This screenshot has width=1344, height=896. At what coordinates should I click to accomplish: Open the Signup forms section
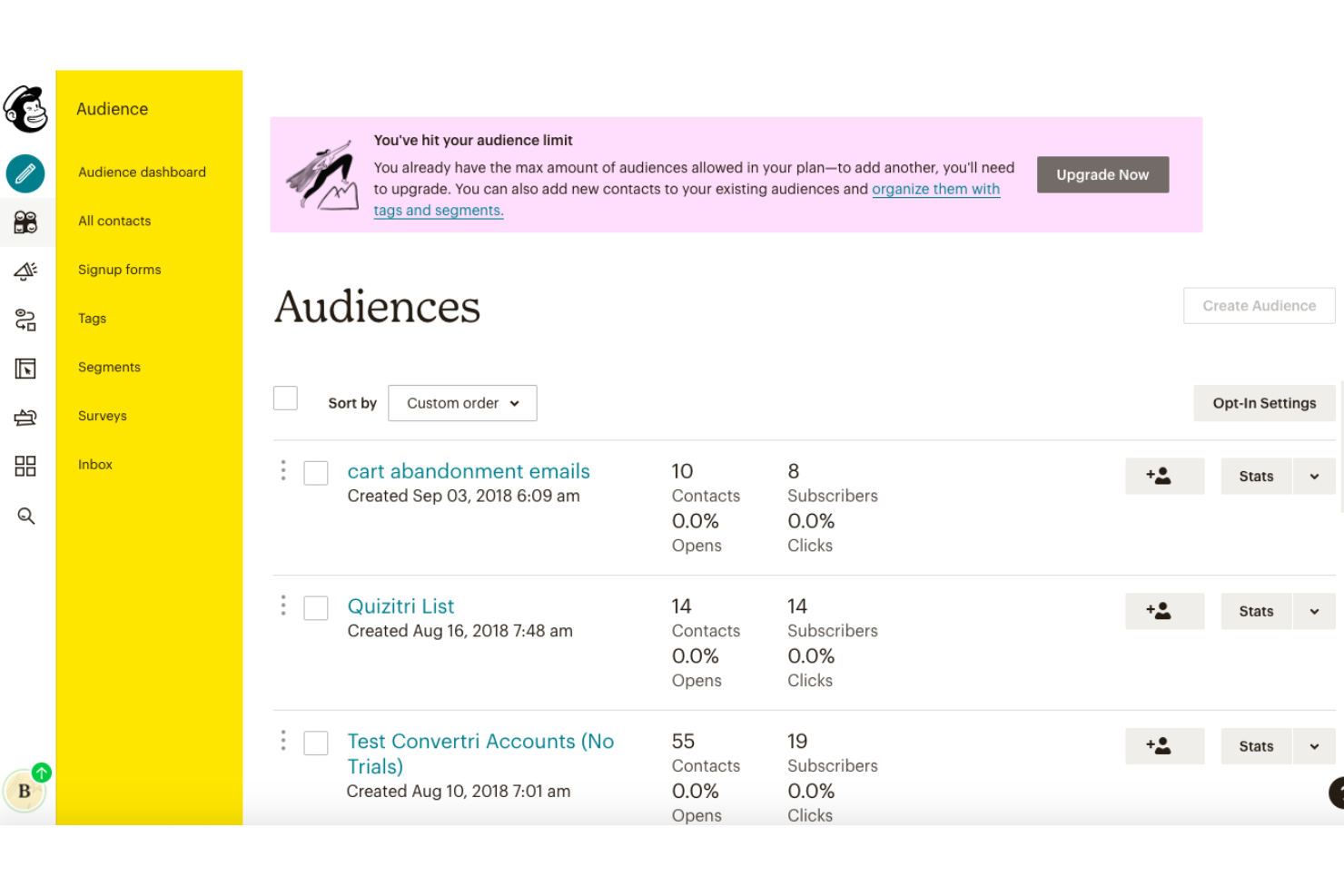119,270
